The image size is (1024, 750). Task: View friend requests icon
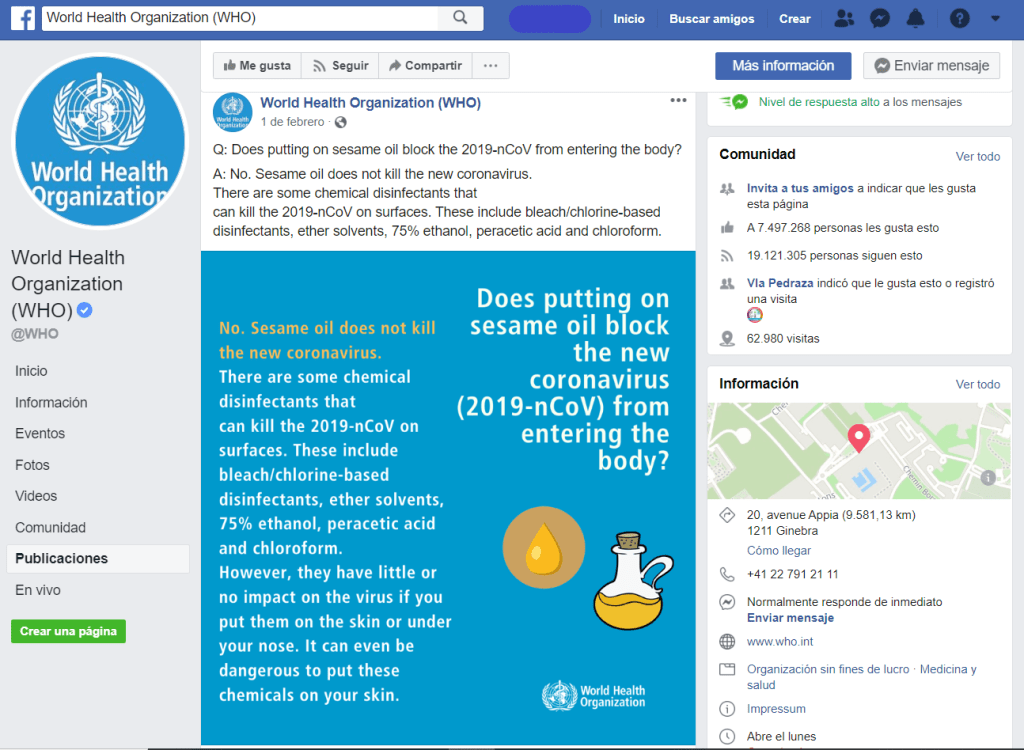point(844,18)
